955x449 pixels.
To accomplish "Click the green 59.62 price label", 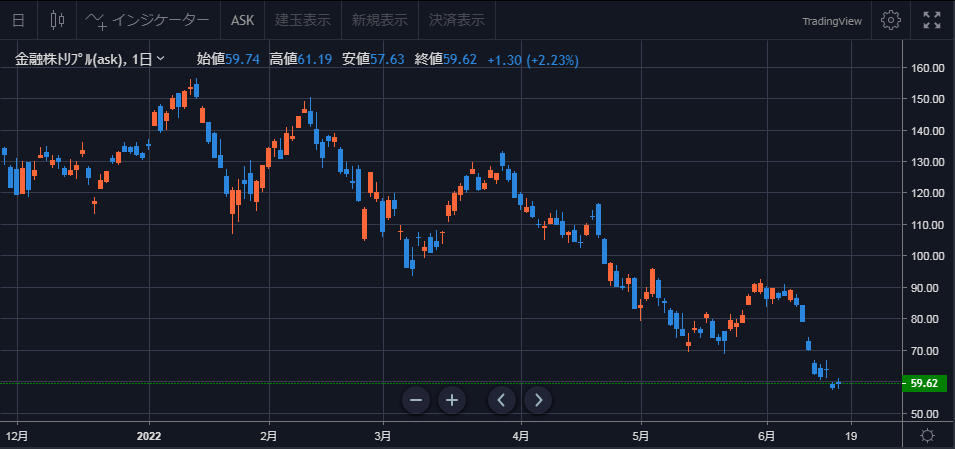I will pyautogui.click(x=923, y=384).
